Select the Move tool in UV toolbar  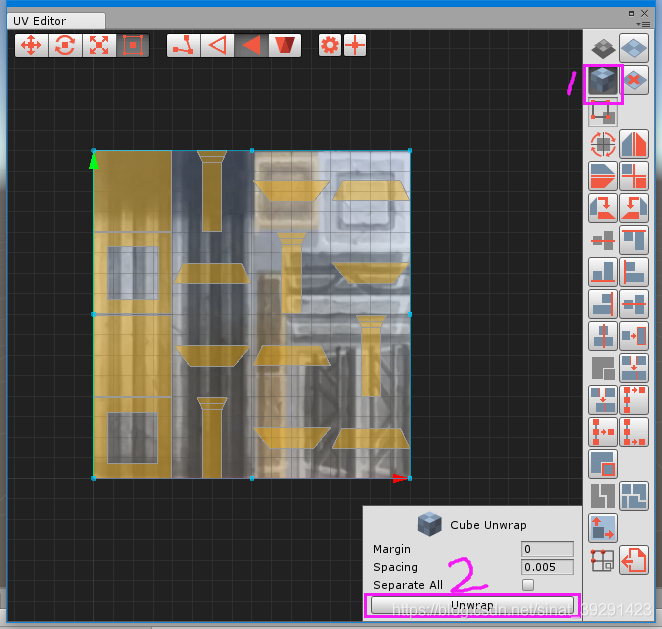[x=31, y=45]
